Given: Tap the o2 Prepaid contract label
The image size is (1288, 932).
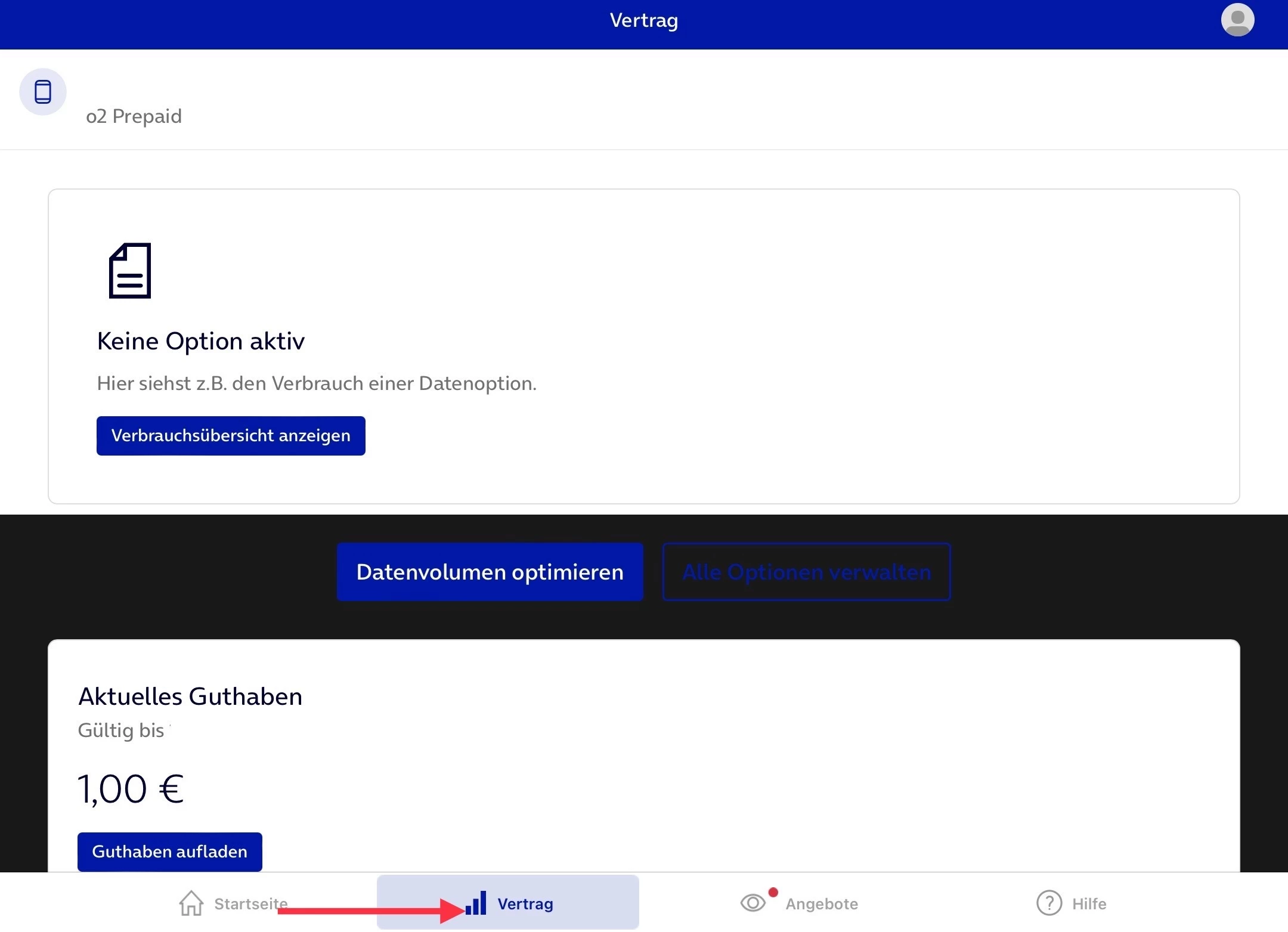Looking at the screenshot, I should pos(134,116).
